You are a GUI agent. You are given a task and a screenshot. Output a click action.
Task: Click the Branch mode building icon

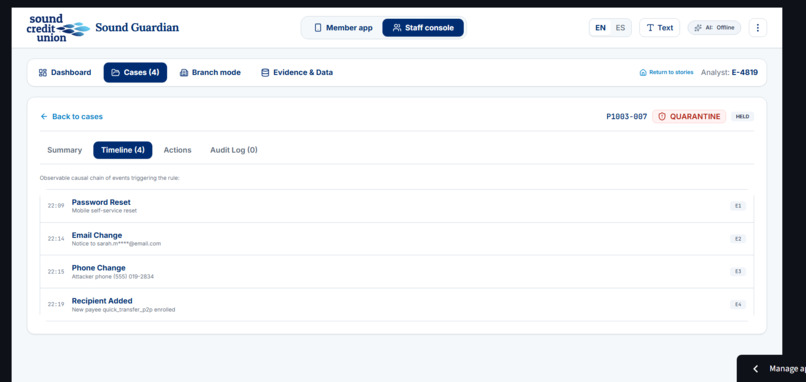[x=184, y=72]
